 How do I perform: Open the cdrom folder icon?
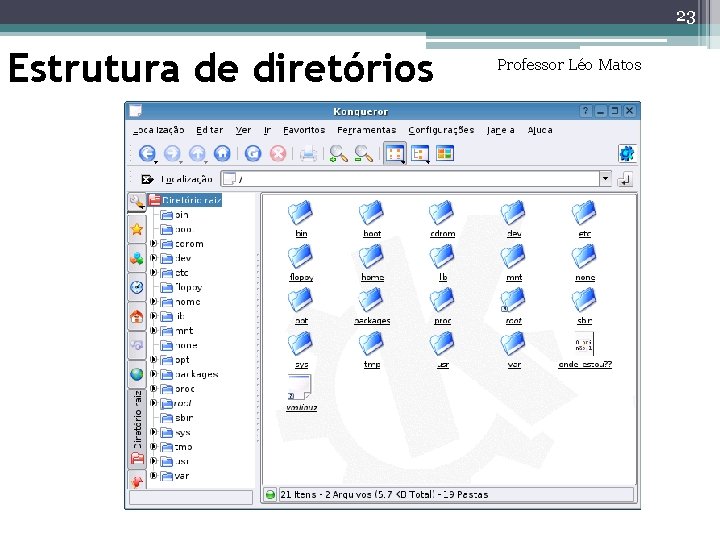[442, 219]
